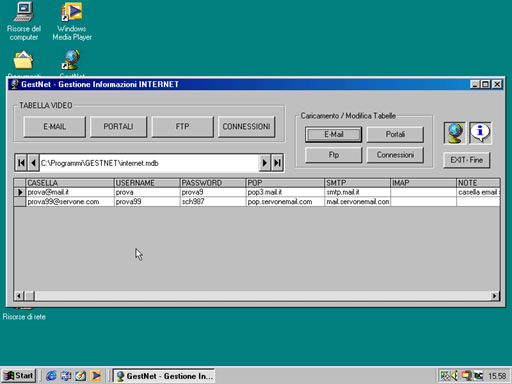Viewport: 512px width, 384px height.
Task: Select cell pop.servonemail.com
Action: click(285, 202)
